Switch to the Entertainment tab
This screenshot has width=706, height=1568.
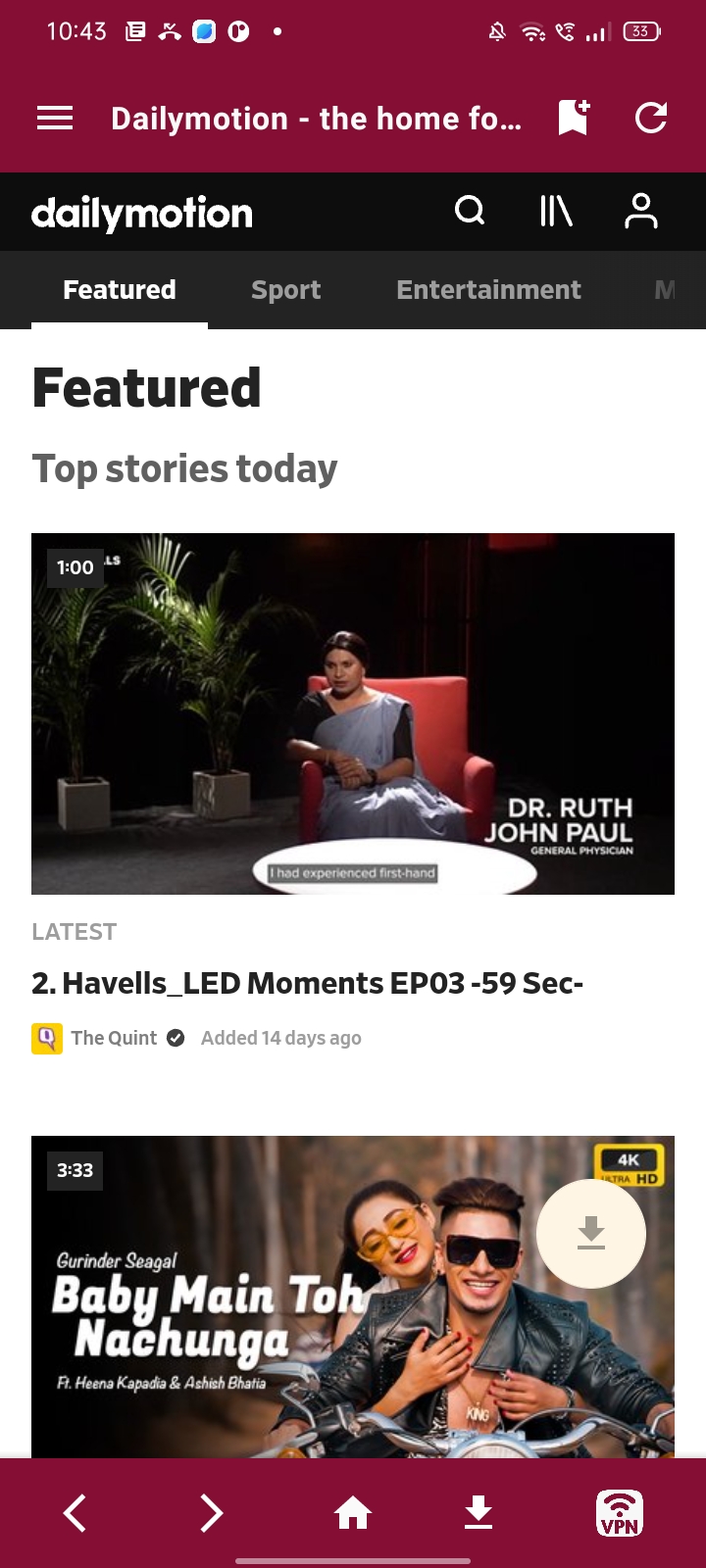pyautogui.click(x=488, y=290)
